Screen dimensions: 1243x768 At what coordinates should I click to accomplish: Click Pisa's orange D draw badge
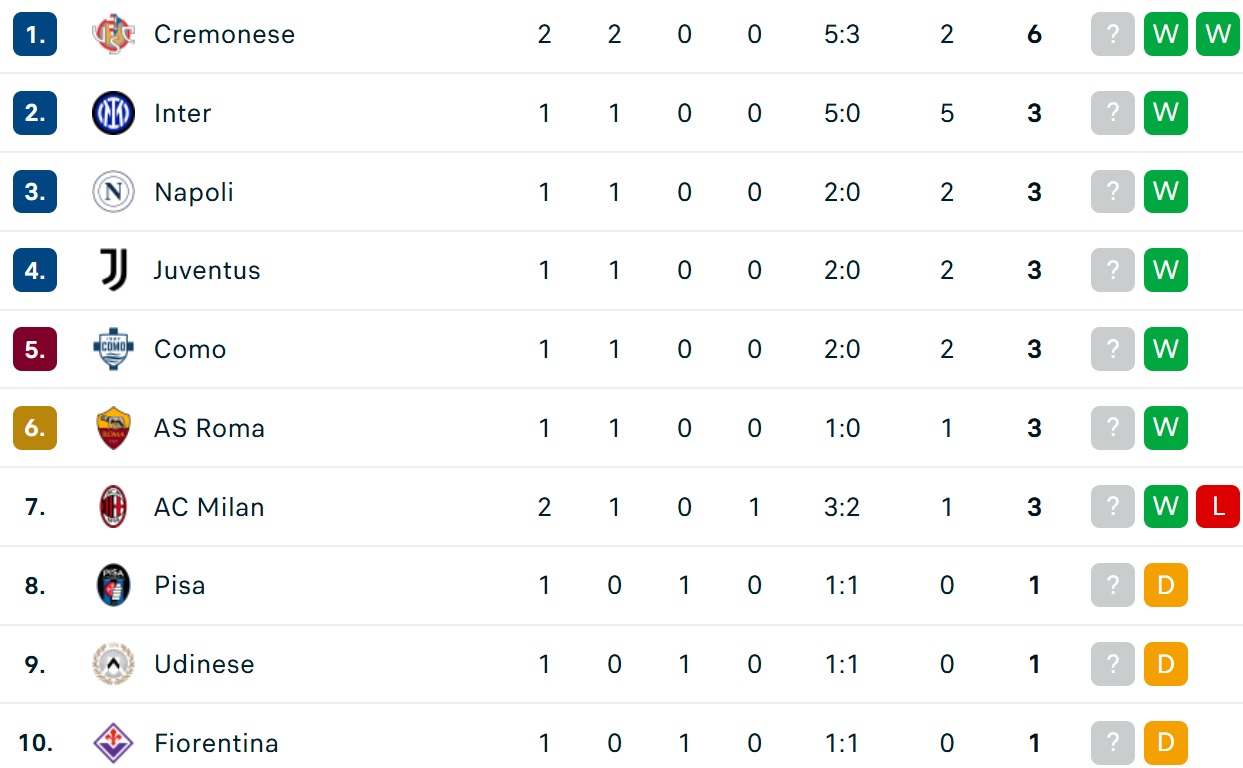coord(1166,585)
